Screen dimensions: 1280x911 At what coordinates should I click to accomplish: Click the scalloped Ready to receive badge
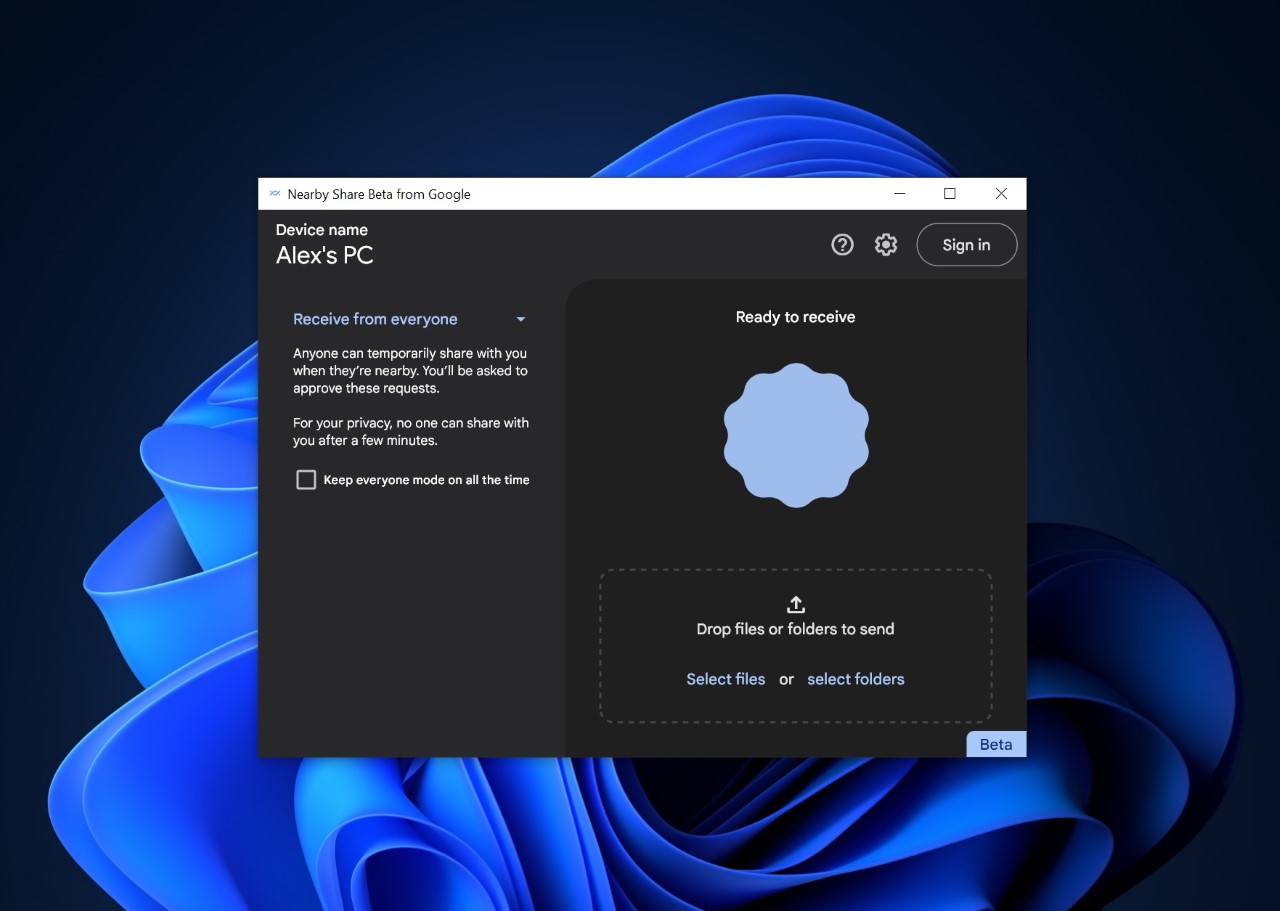coord(796,435)
